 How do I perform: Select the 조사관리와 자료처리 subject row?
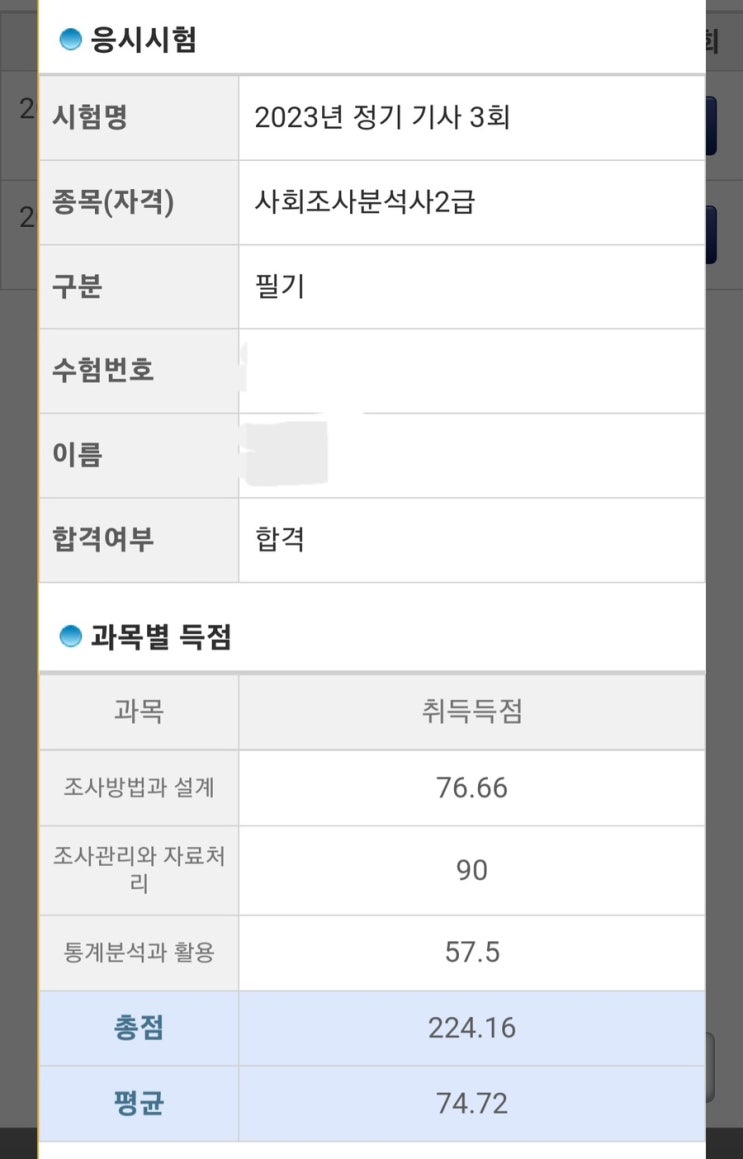(139, 870)
